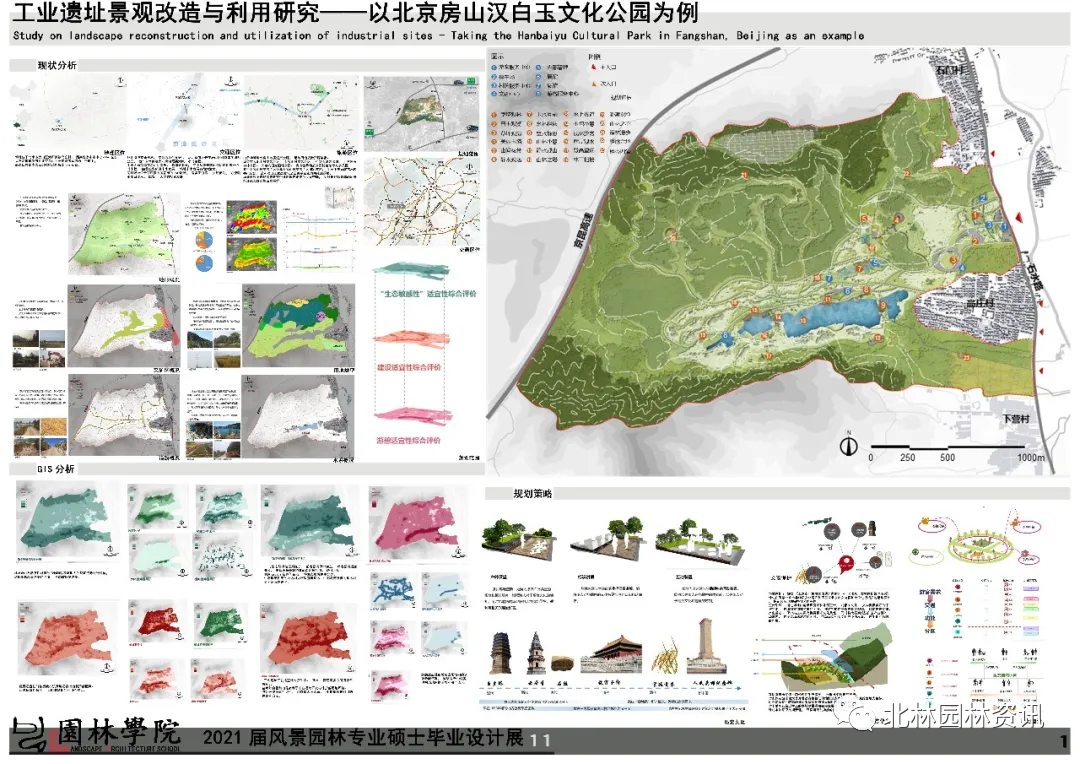Click the teal and yellow vegetation classification map

[x=298, y=325]
